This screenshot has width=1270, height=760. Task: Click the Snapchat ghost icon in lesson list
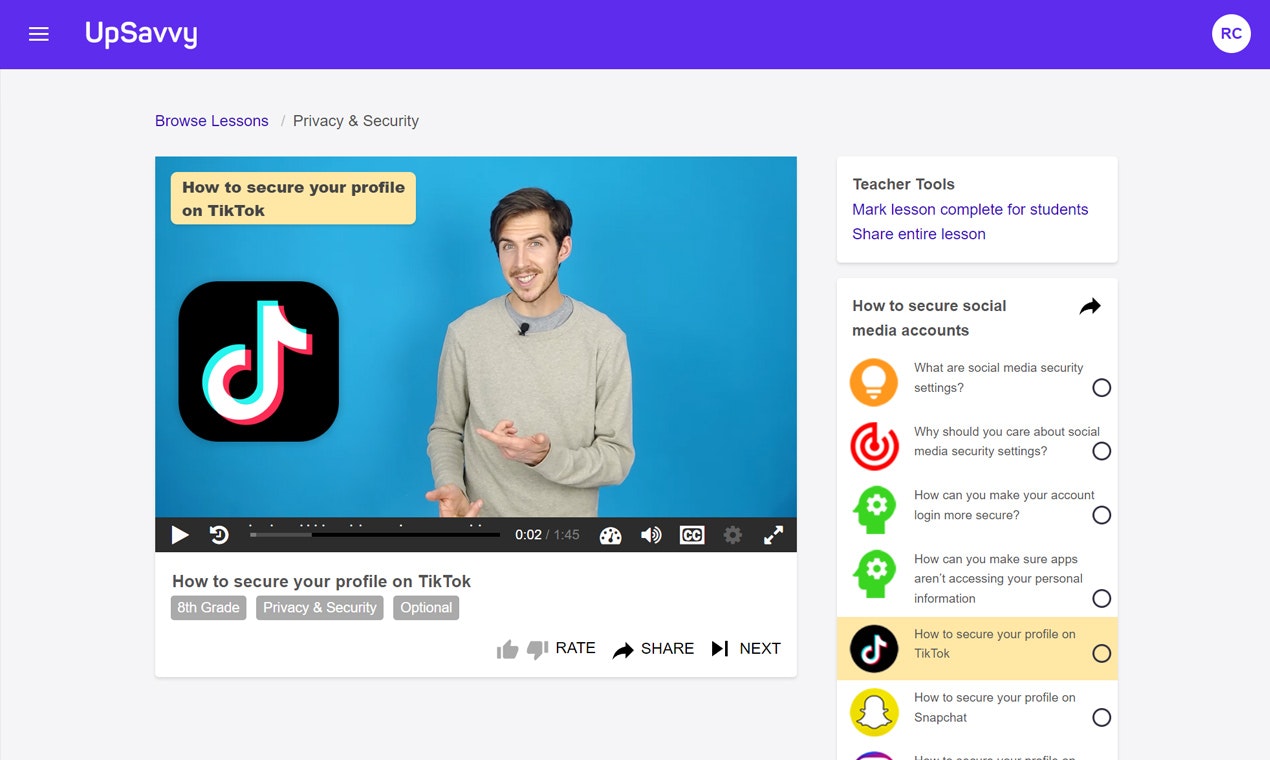(x=874, y=712)
